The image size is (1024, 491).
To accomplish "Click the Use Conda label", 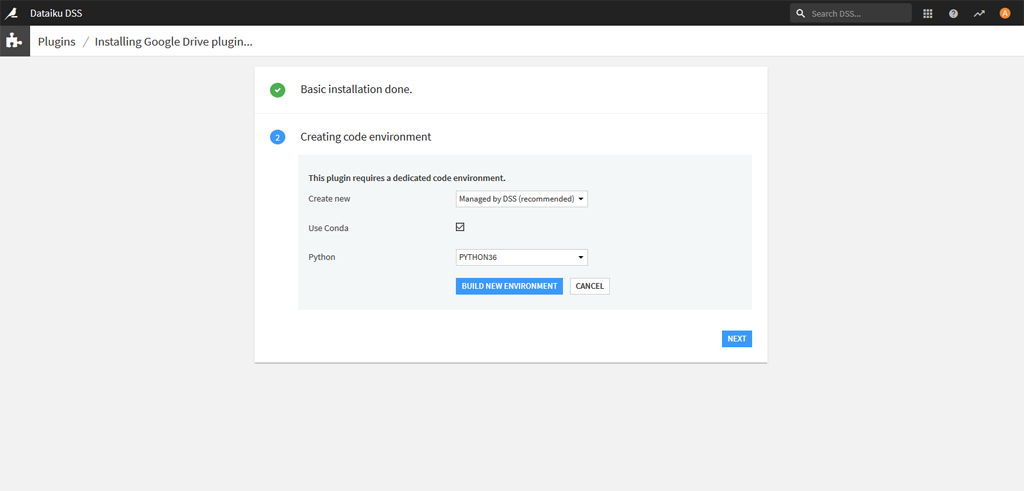I will coord(328,228).
